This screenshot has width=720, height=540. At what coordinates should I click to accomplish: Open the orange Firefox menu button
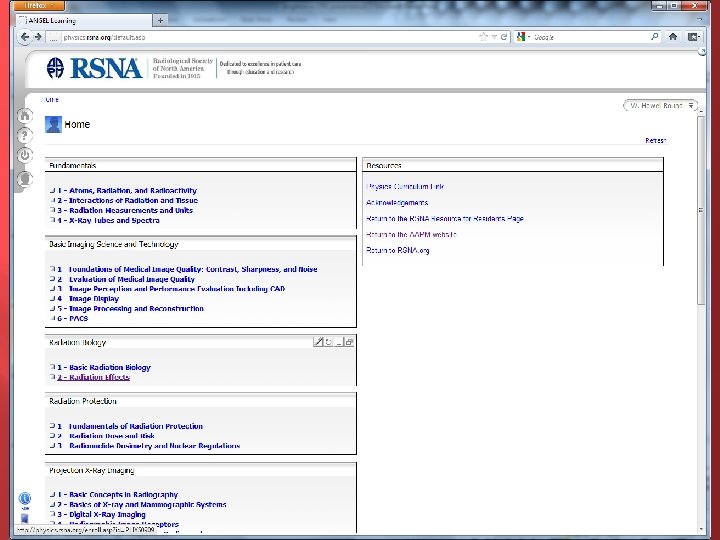click(x=39, y=6)
